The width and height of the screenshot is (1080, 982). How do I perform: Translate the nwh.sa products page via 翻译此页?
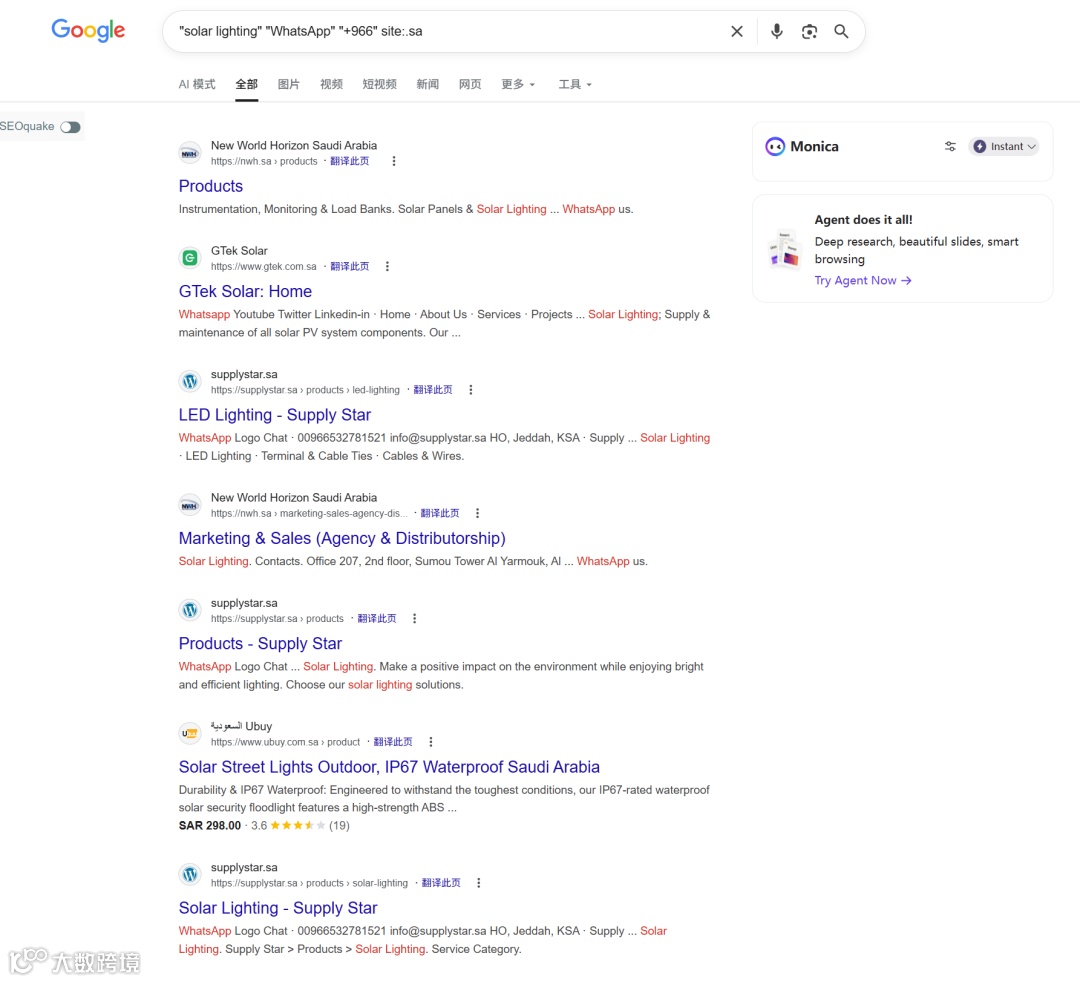[x=350, y=161]
